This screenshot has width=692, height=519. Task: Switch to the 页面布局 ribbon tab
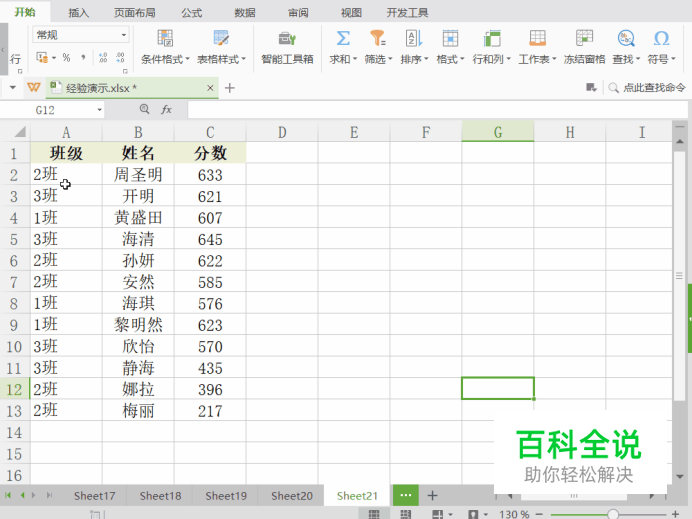(x=135, y=12)
